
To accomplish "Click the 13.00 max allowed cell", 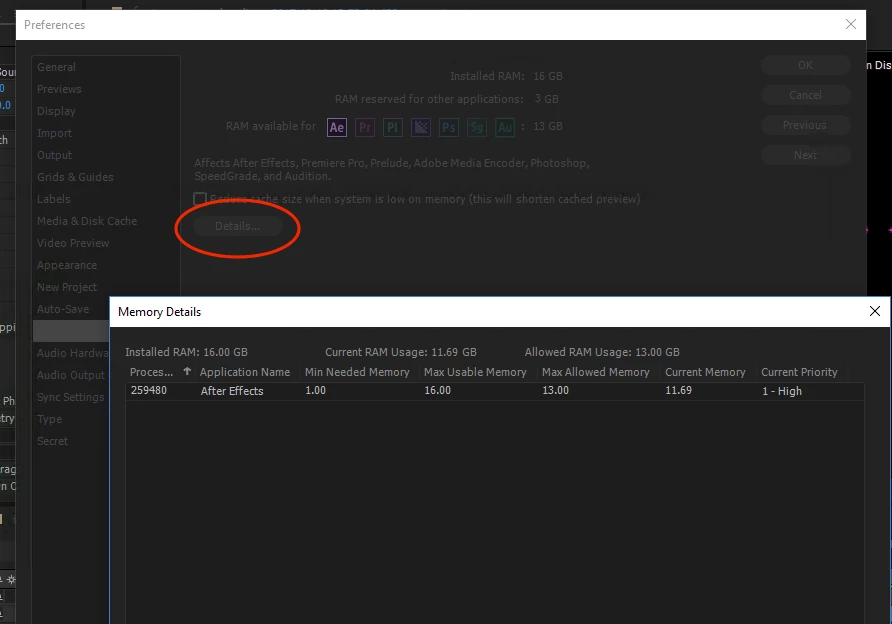I will 555,390.
